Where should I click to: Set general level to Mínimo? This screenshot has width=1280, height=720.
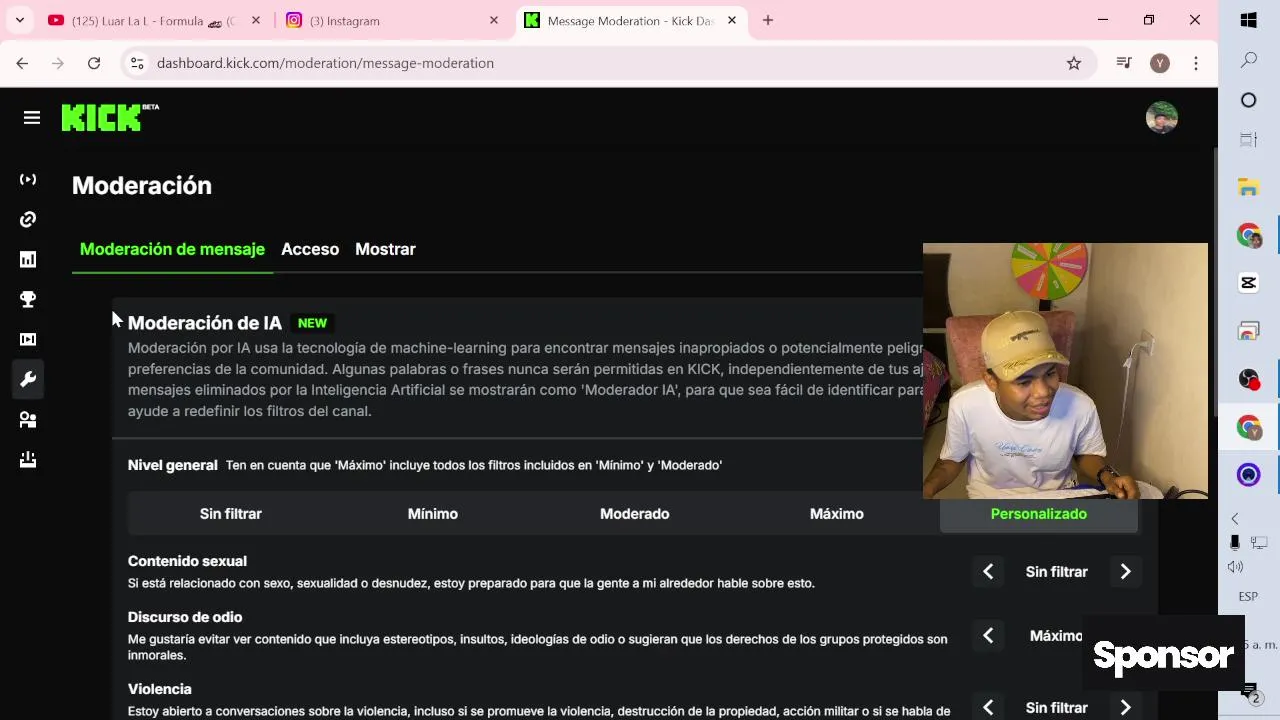click(x=433, y=514)
